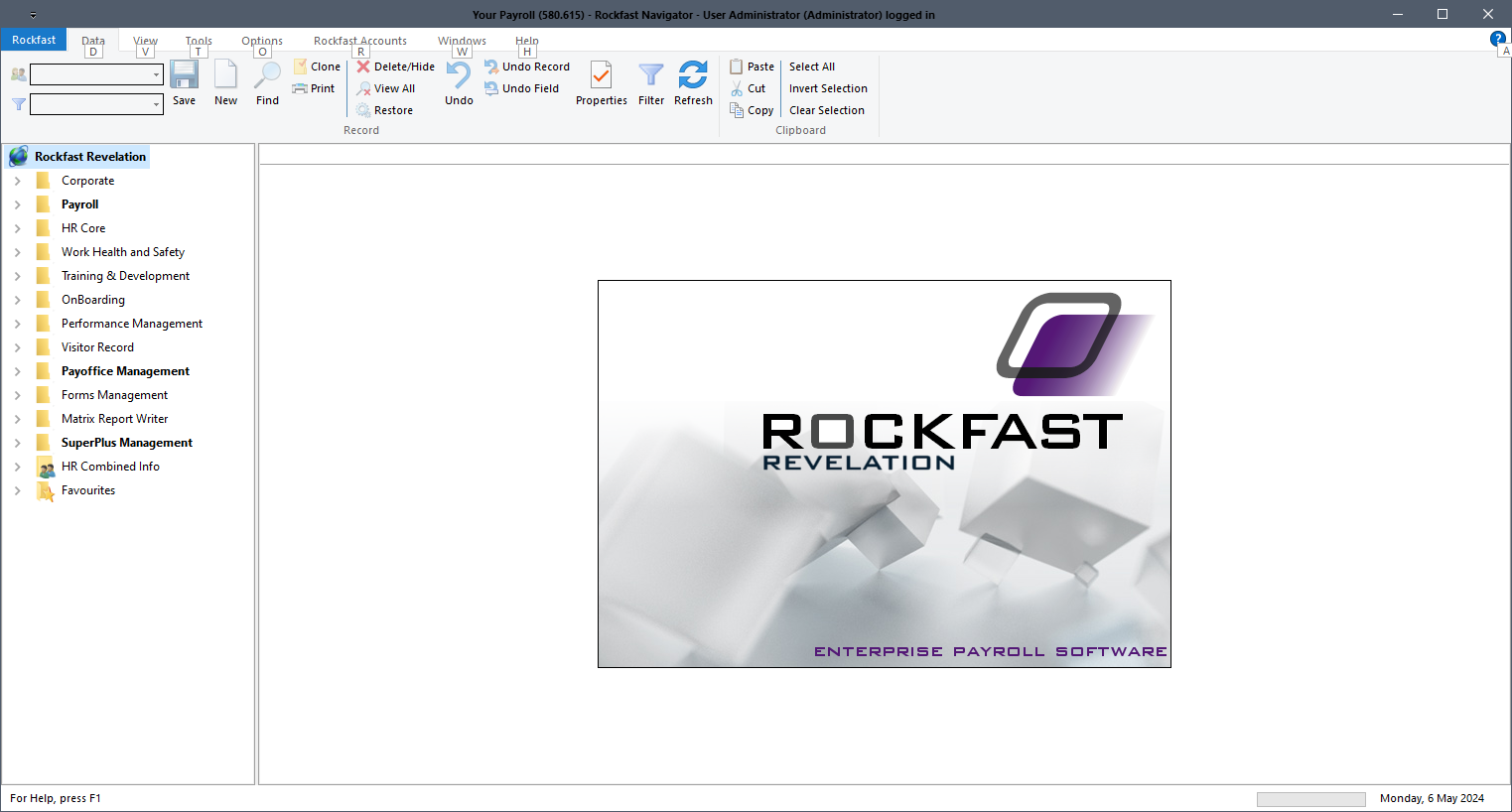Switch to the Tools ribbon tab
The width and height of the screenshot is (1512, 812).
(198, 41)
